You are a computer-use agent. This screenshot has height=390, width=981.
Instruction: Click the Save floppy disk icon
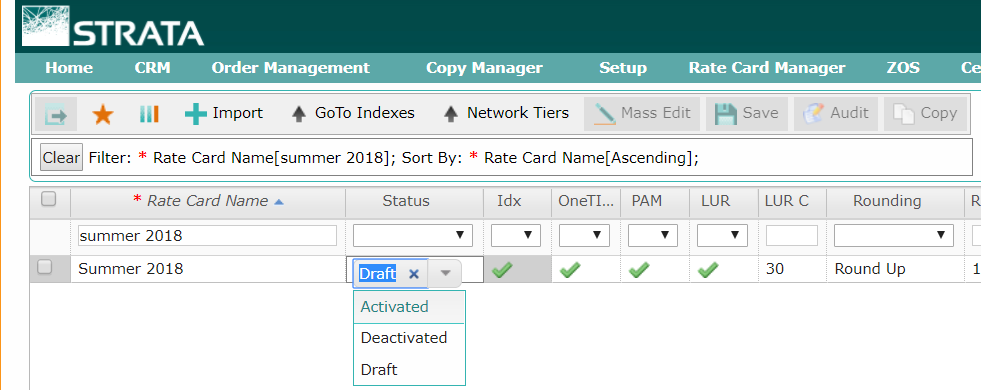pyautogui.click(x=726, y=115)
